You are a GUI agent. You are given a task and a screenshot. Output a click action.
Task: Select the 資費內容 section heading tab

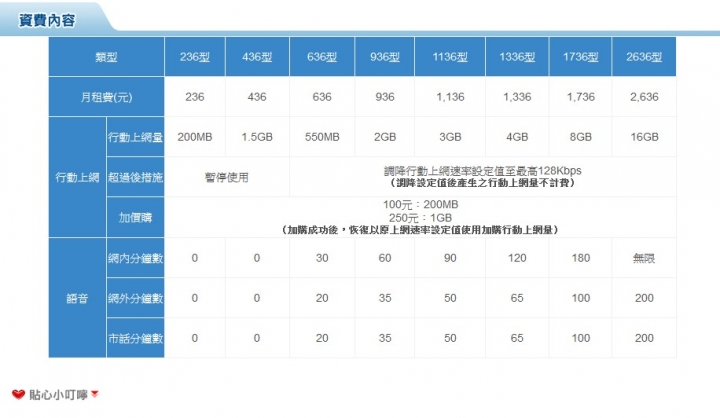(x=47, y=20)
